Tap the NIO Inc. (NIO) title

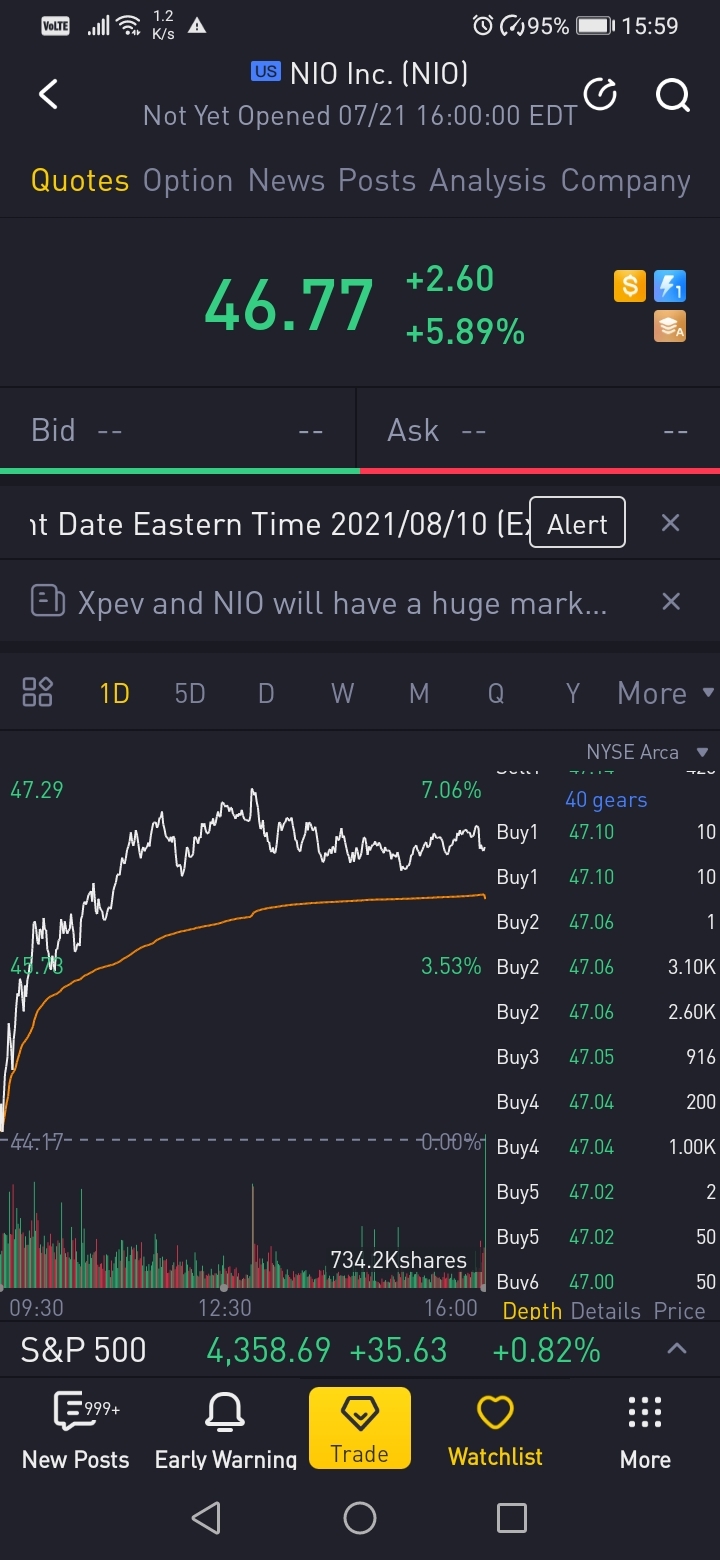(379, 73)
